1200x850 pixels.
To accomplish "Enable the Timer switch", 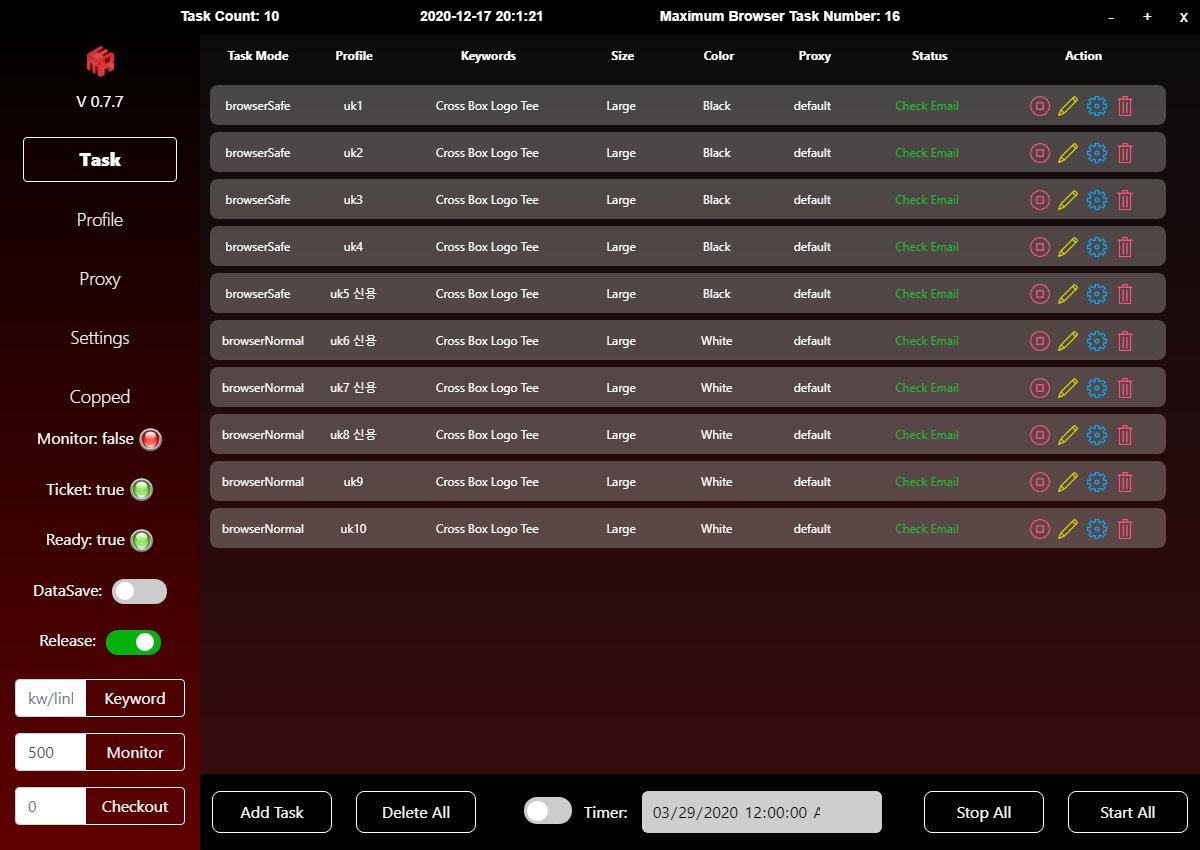I will click(x=548, y=811).
